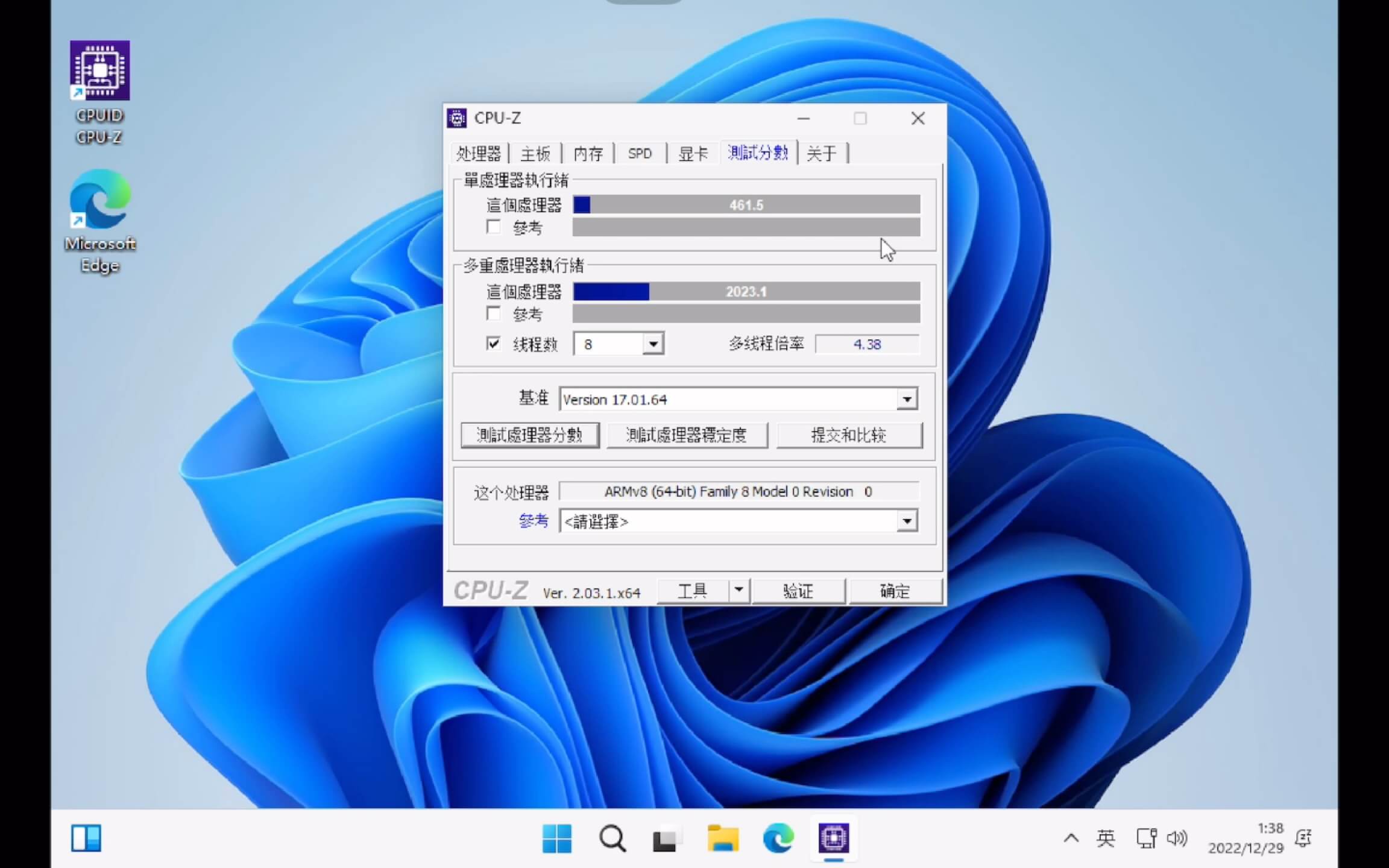This screenshot has width=1389, height=868.
Task: Enable single-thread 參考 checkbox
Action: [x=493, y=227]
